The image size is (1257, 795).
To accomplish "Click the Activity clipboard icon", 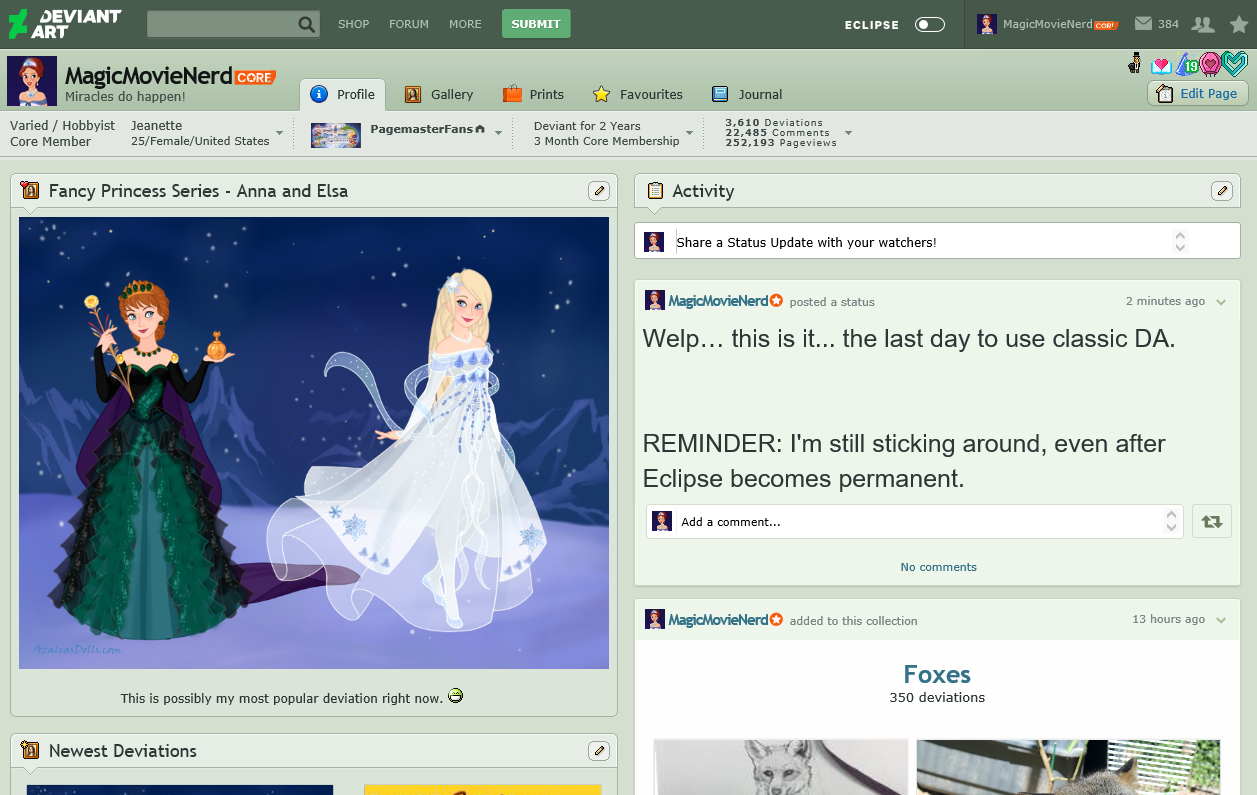I will pos(655,191).
